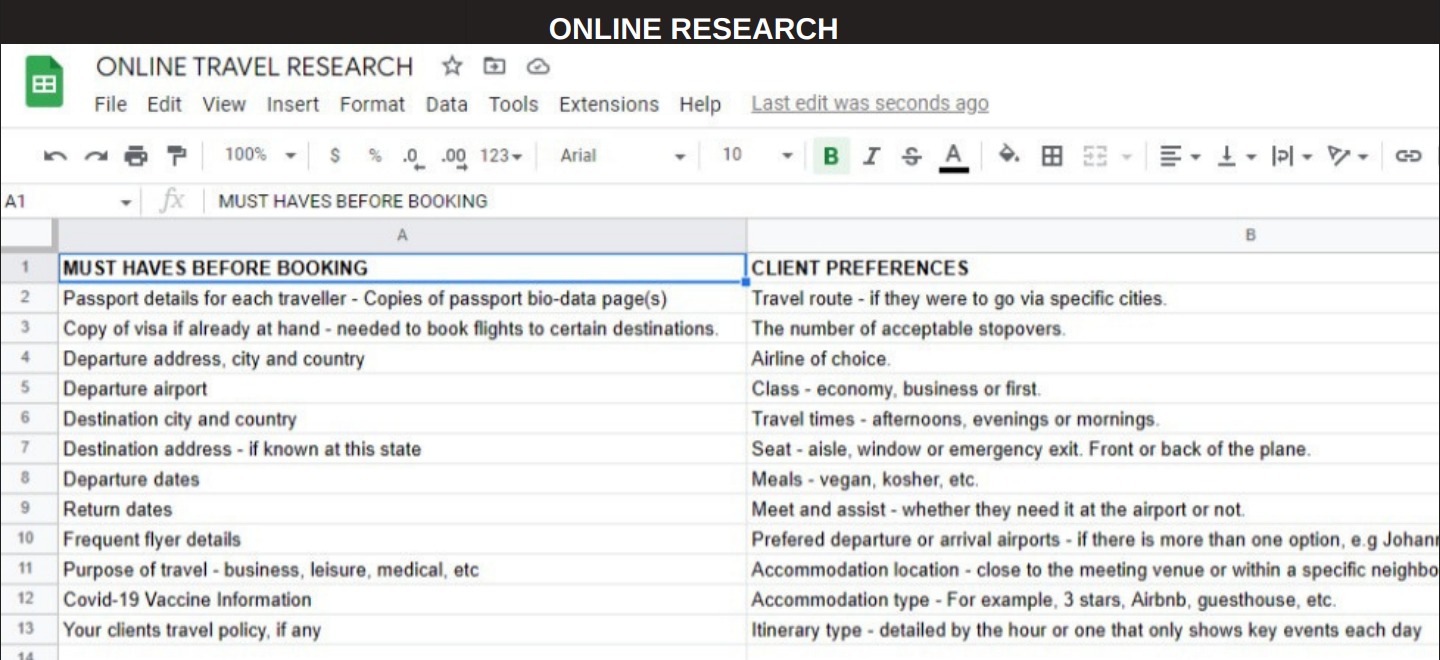This screenshot has height=660, width=1440.
Task: Select cell containing 'Frequent flyer details'
Action: (400, 539)
